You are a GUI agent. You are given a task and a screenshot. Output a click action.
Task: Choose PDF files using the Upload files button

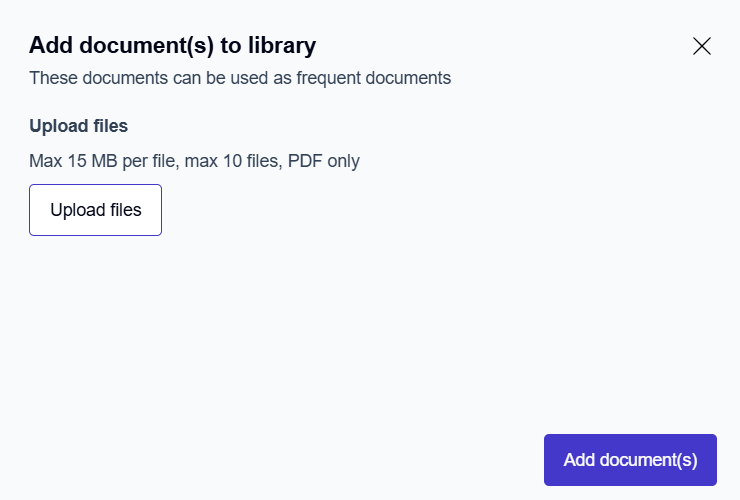tap(96, 210)
